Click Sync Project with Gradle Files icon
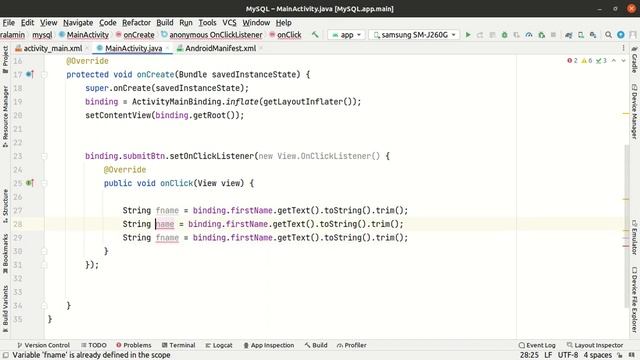The image size is (640, 360). (x=568, y=35)
